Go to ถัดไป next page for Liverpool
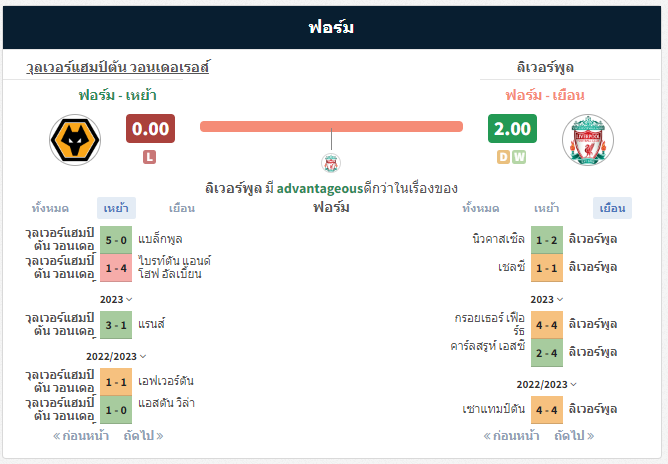The width and height of the screenshot is (668, 464). coord(574,435)
